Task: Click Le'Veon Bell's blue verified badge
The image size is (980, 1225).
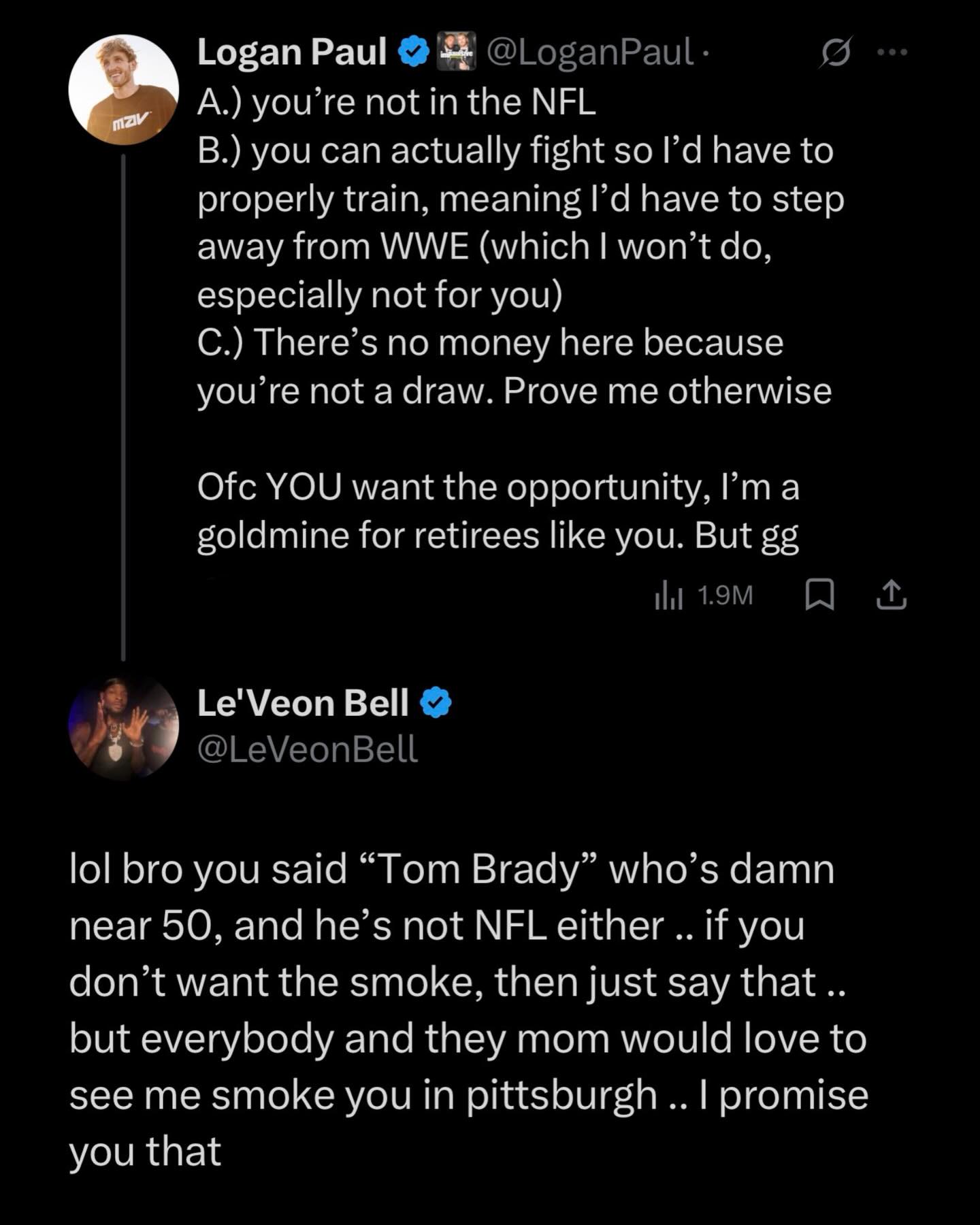Action: [436, 703]
